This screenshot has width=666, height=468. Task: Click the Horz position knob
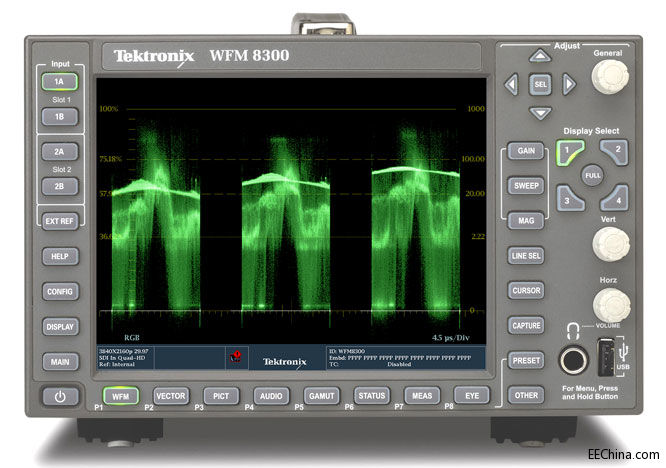pos(611,305)
